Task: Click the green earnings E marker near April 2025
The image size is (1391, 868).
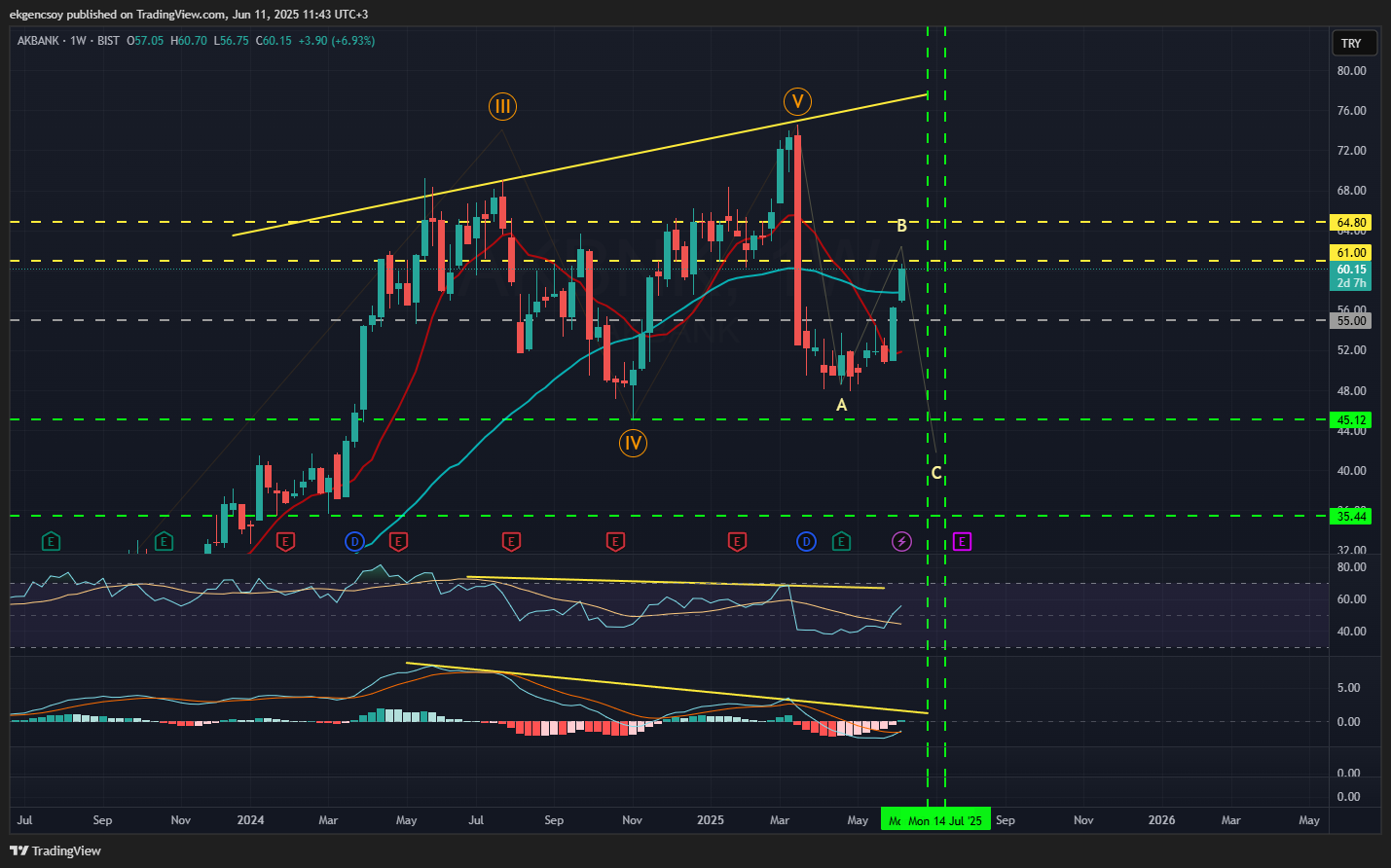Action: tap(841, 541)
